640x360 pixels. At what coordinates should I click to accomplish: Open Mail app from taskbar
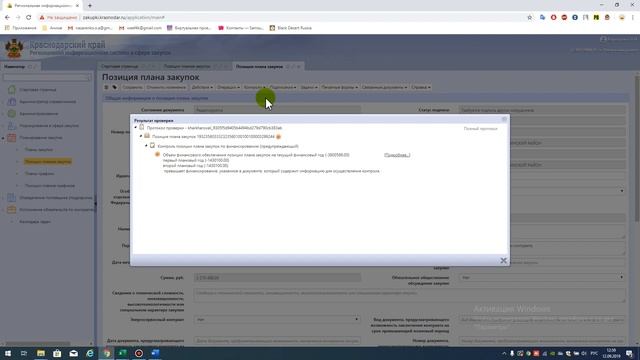pos(73,353)
